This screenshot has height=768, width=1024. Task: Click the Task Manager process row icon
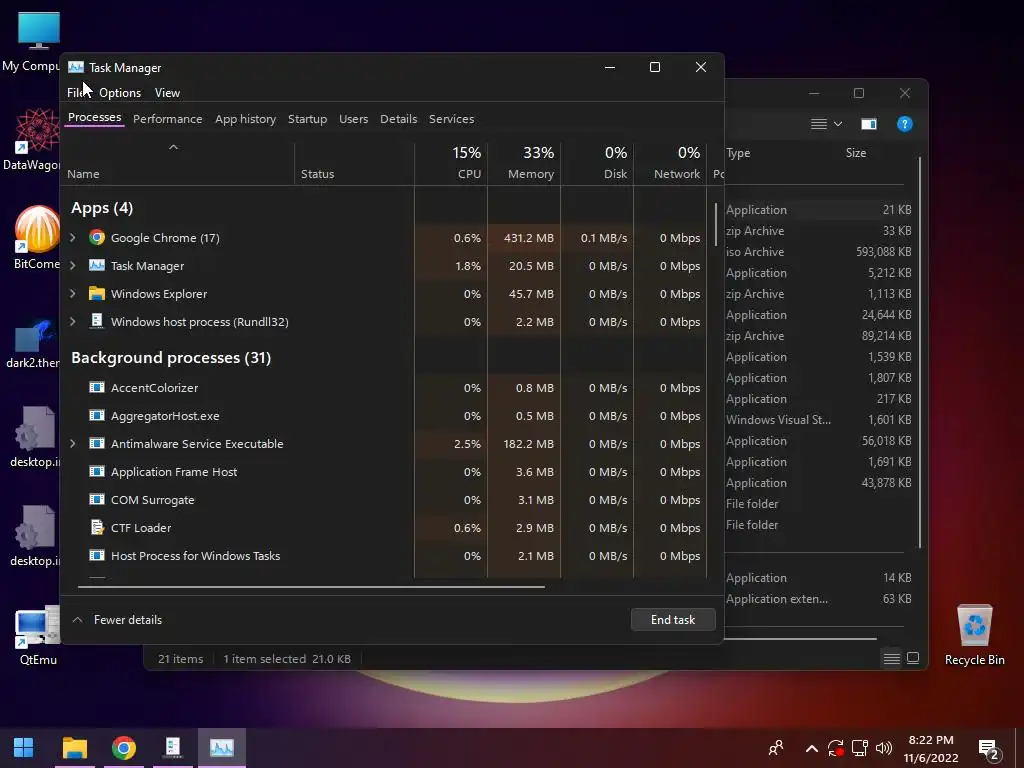(97, 266)
